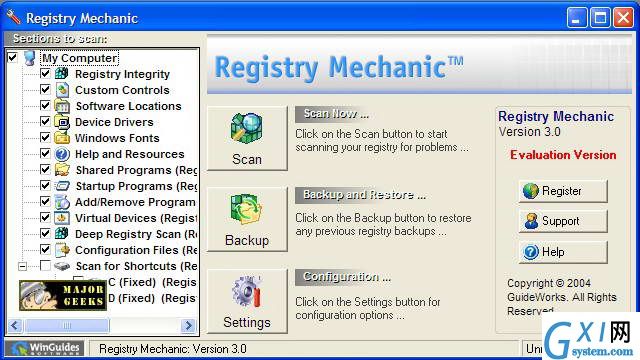
Task: Click the Custom Controls icon
Action: [62, 90]
